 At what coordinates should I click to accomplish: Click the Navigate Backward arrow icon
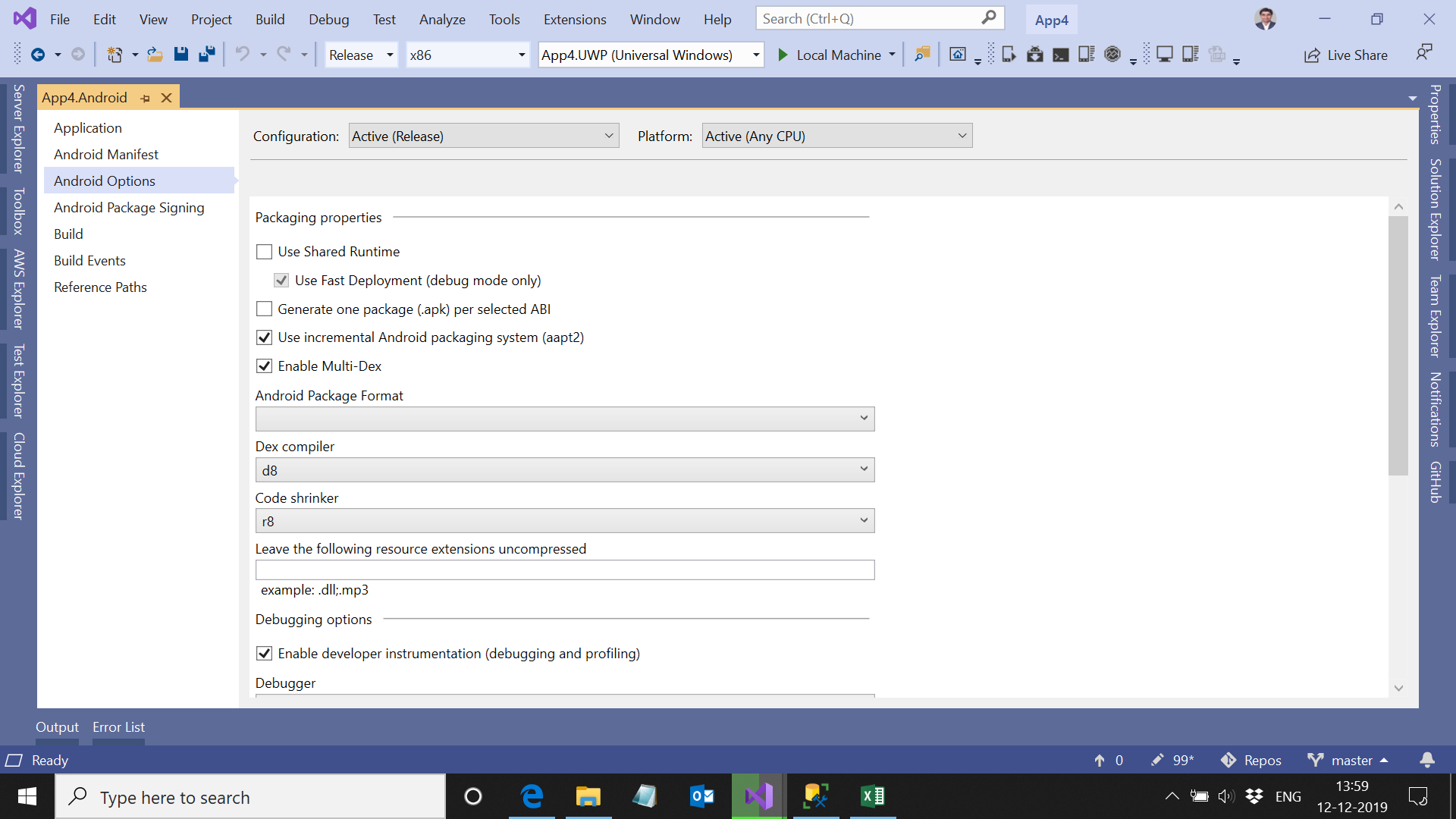(x=38, y=55)
